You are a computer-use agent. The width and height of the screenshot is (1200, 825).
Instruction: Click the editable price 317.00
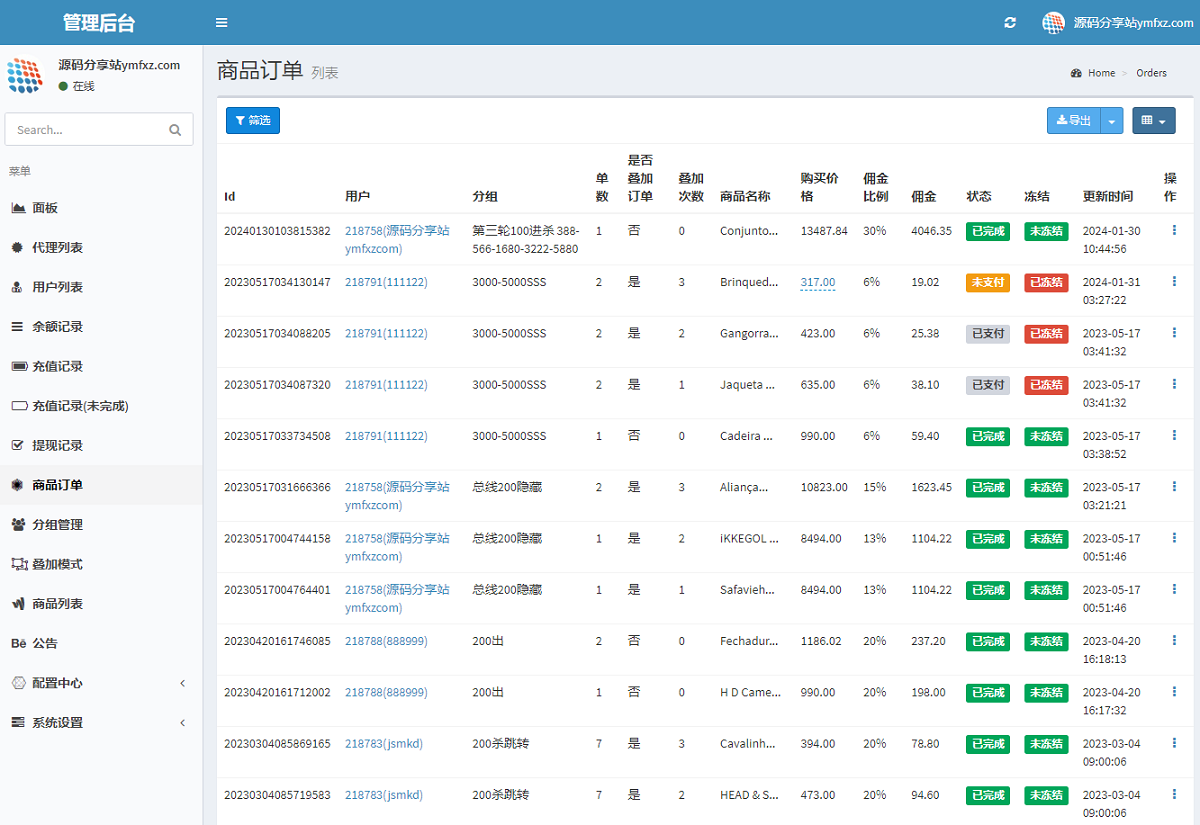click(x=817, y=283)
